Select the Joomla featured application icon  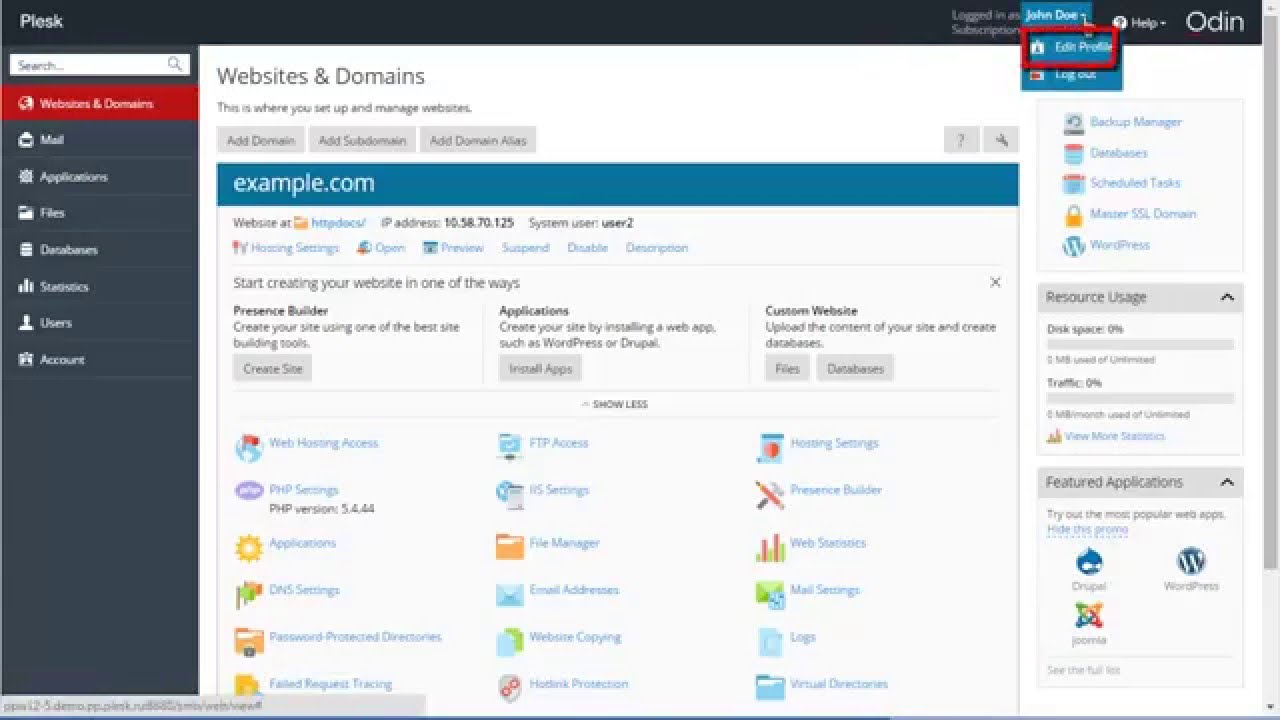click(x=1088, y=615)
